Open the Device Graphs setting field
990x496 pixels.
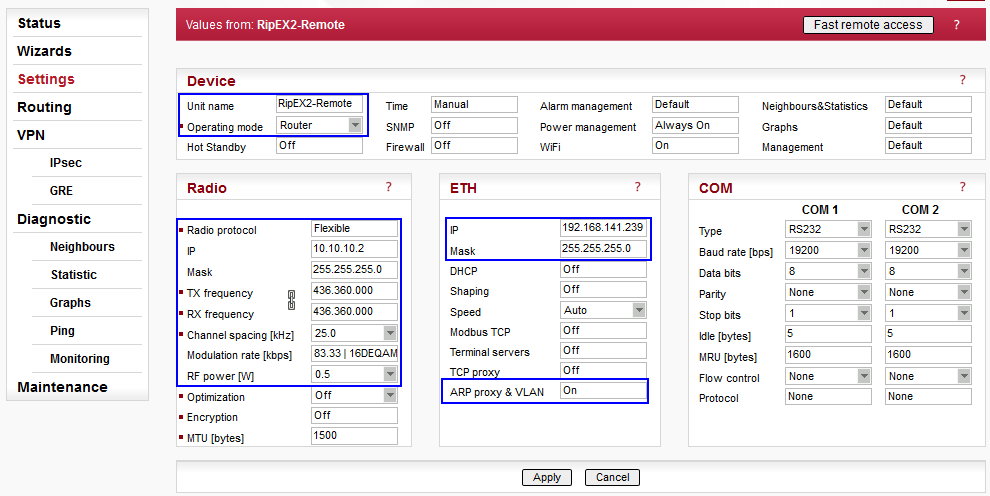click(928, 125)
